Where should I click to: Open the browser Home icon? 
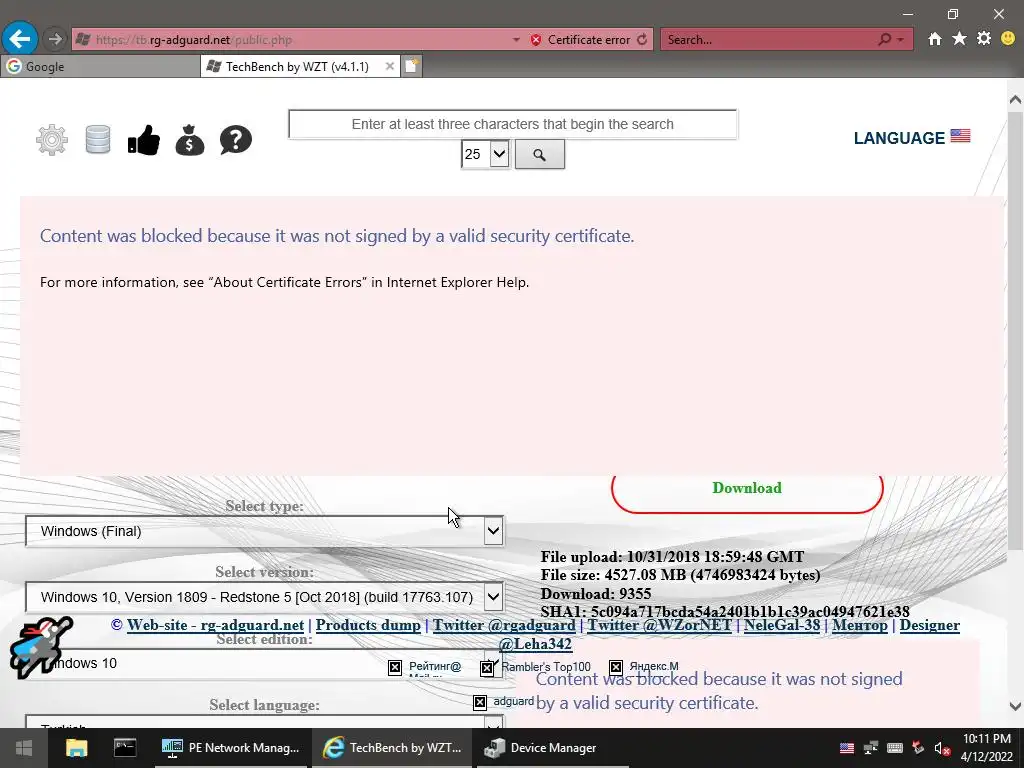tap(935, 39)
